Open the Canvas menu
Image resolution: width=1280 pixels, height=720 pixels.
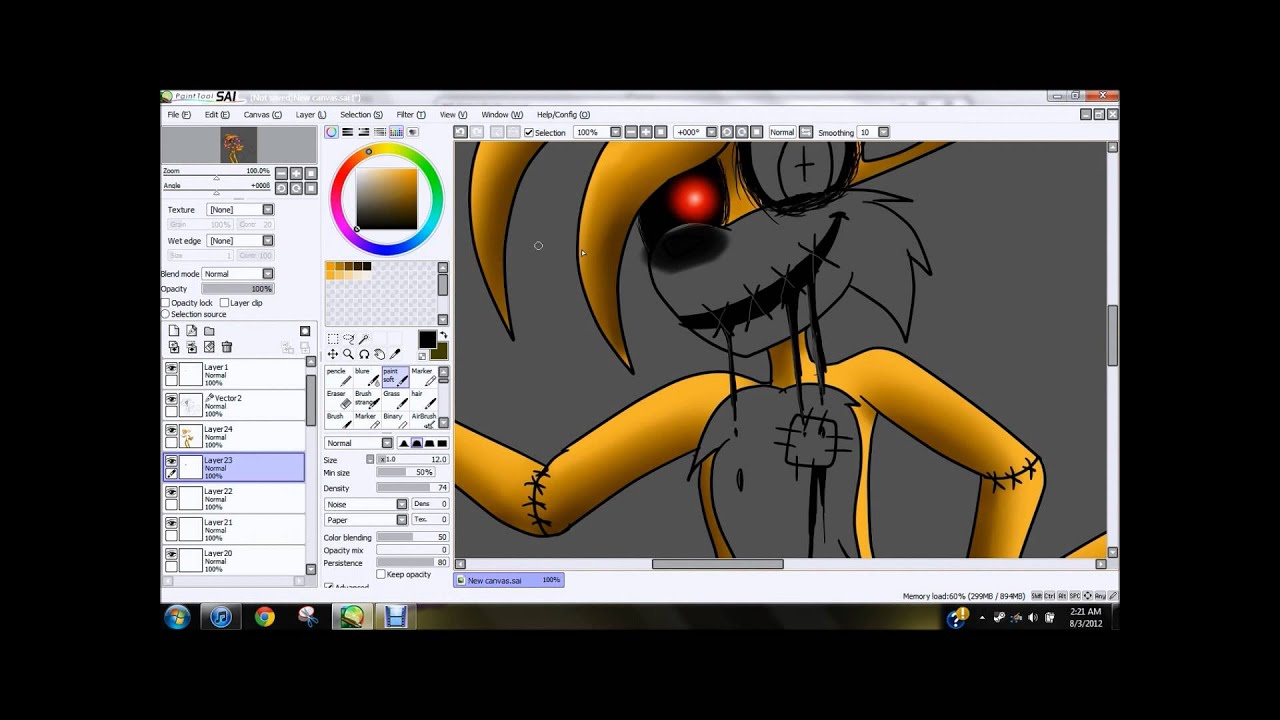point(262,115)
